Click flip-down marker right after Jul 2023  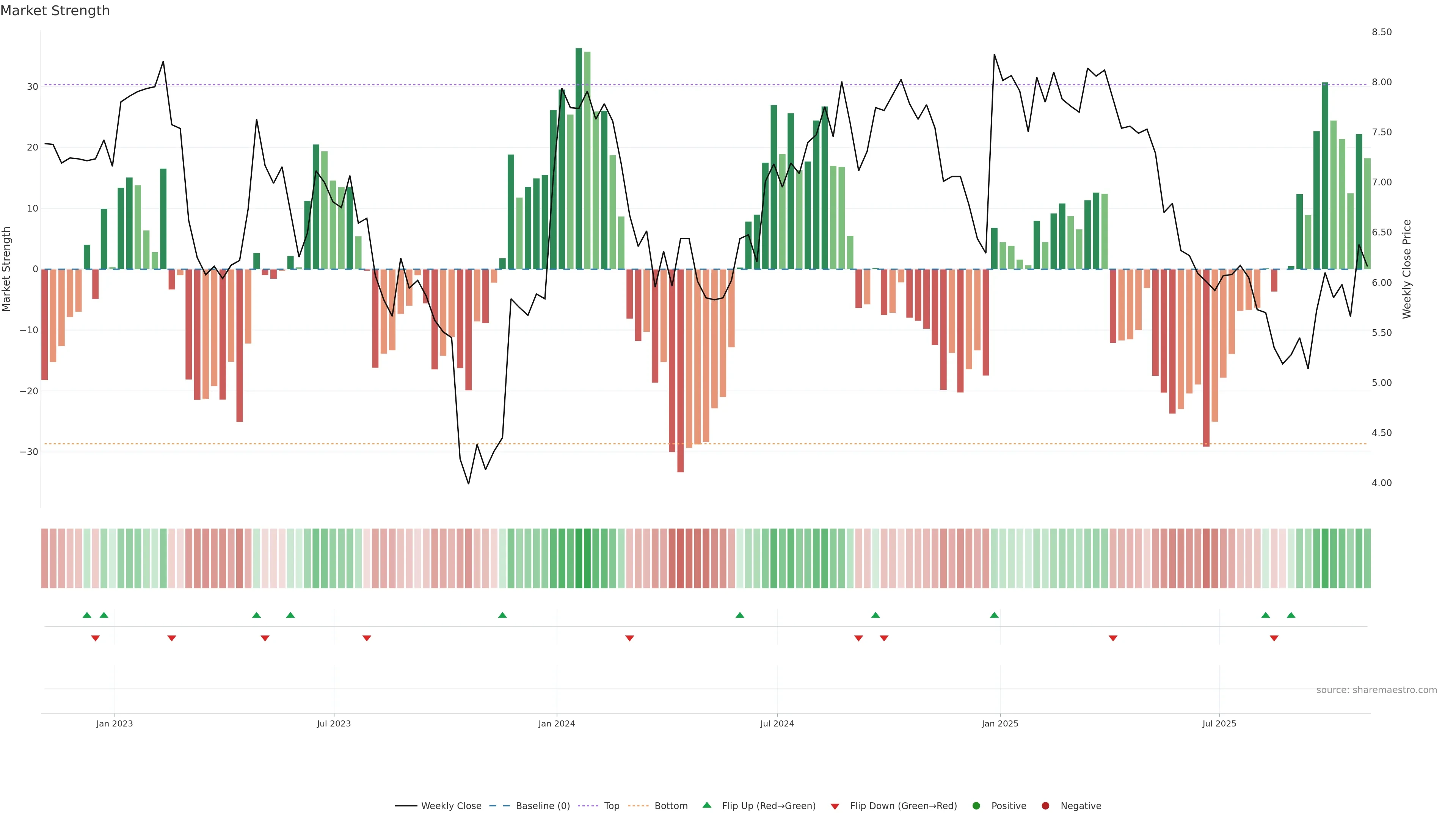pos(367,638)
